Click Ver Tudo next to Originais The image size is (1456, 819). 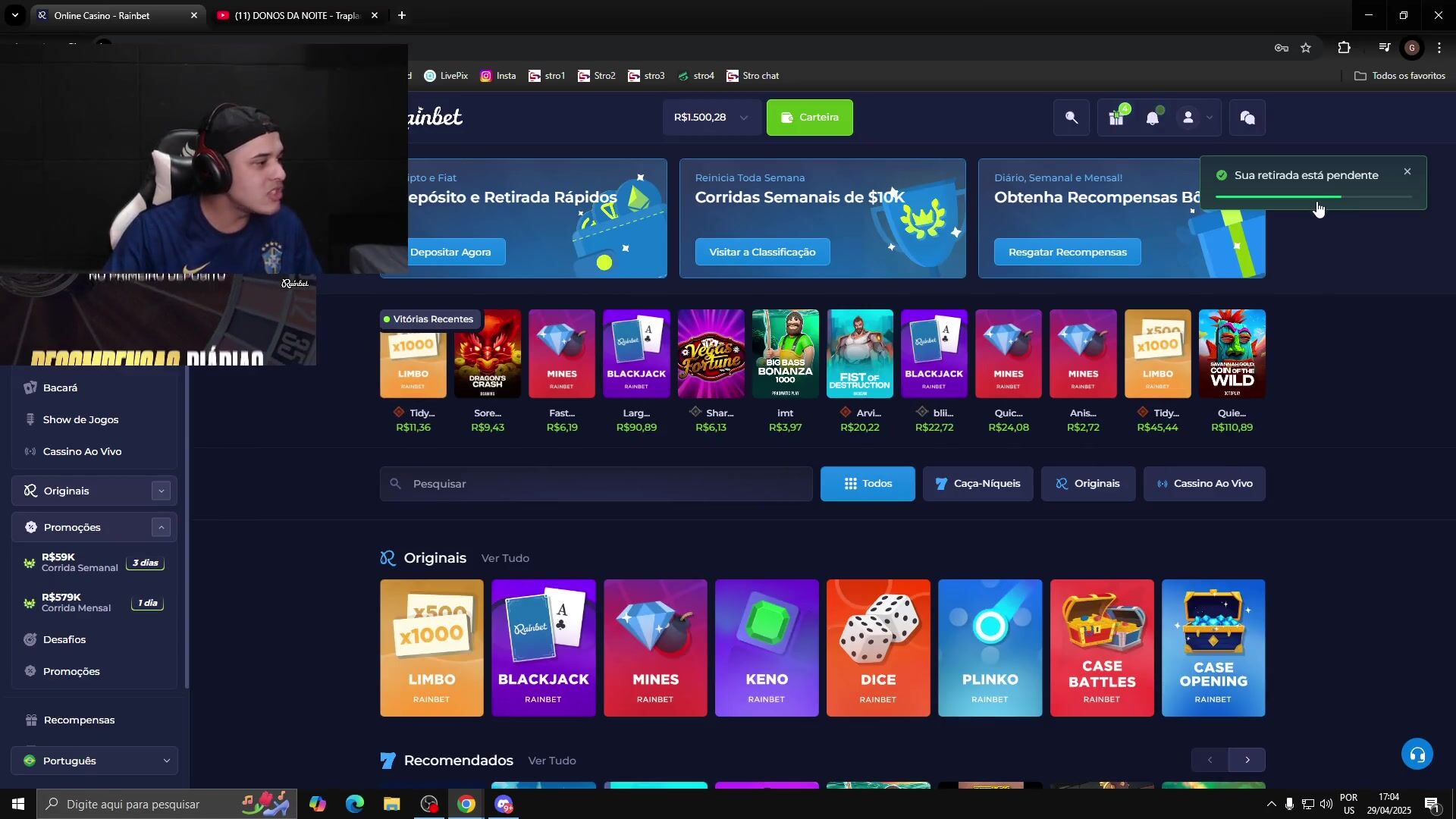pyautogui.click(x=505, y=558)
